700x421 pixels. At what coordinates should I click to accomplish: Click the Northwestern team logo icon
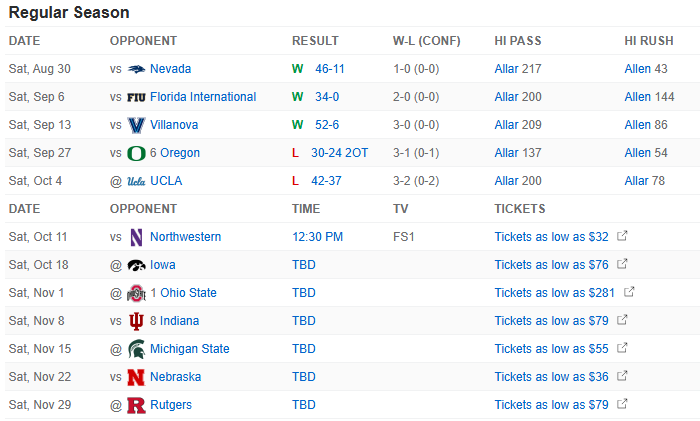(136, 237)
